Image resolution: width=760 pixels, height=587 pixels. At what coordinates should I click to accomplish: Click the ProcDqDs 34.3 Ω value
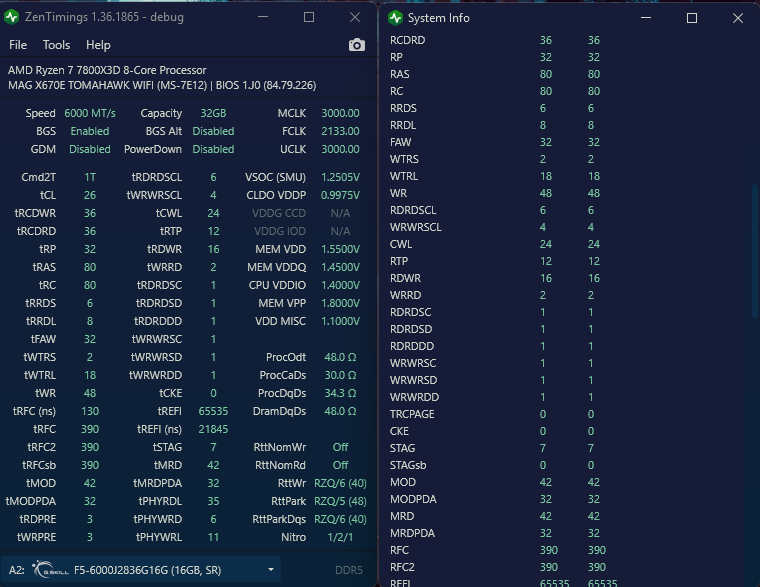(340, 393)
